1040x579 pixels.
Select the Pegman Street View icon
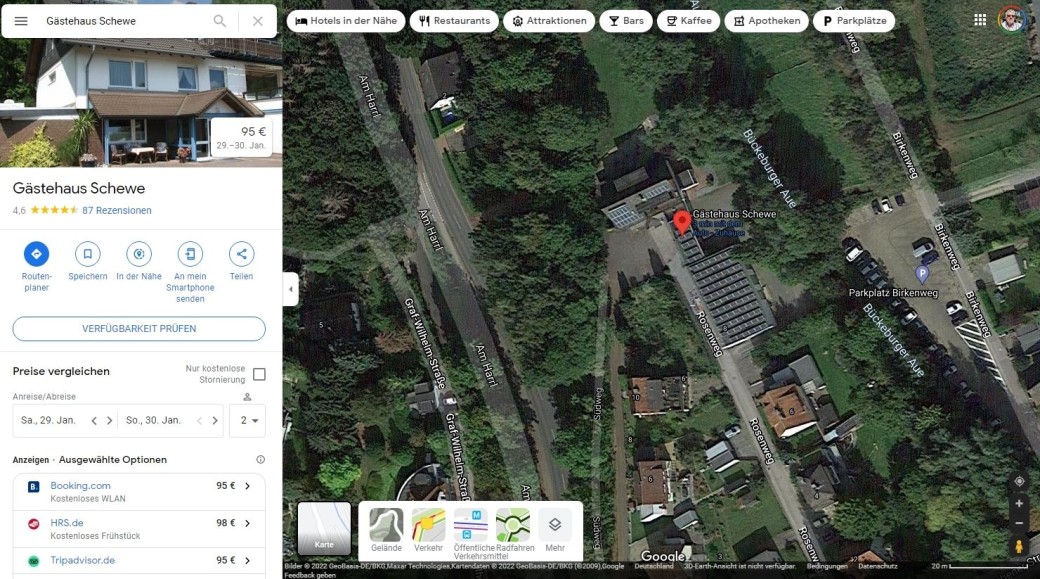[1019, 546]
